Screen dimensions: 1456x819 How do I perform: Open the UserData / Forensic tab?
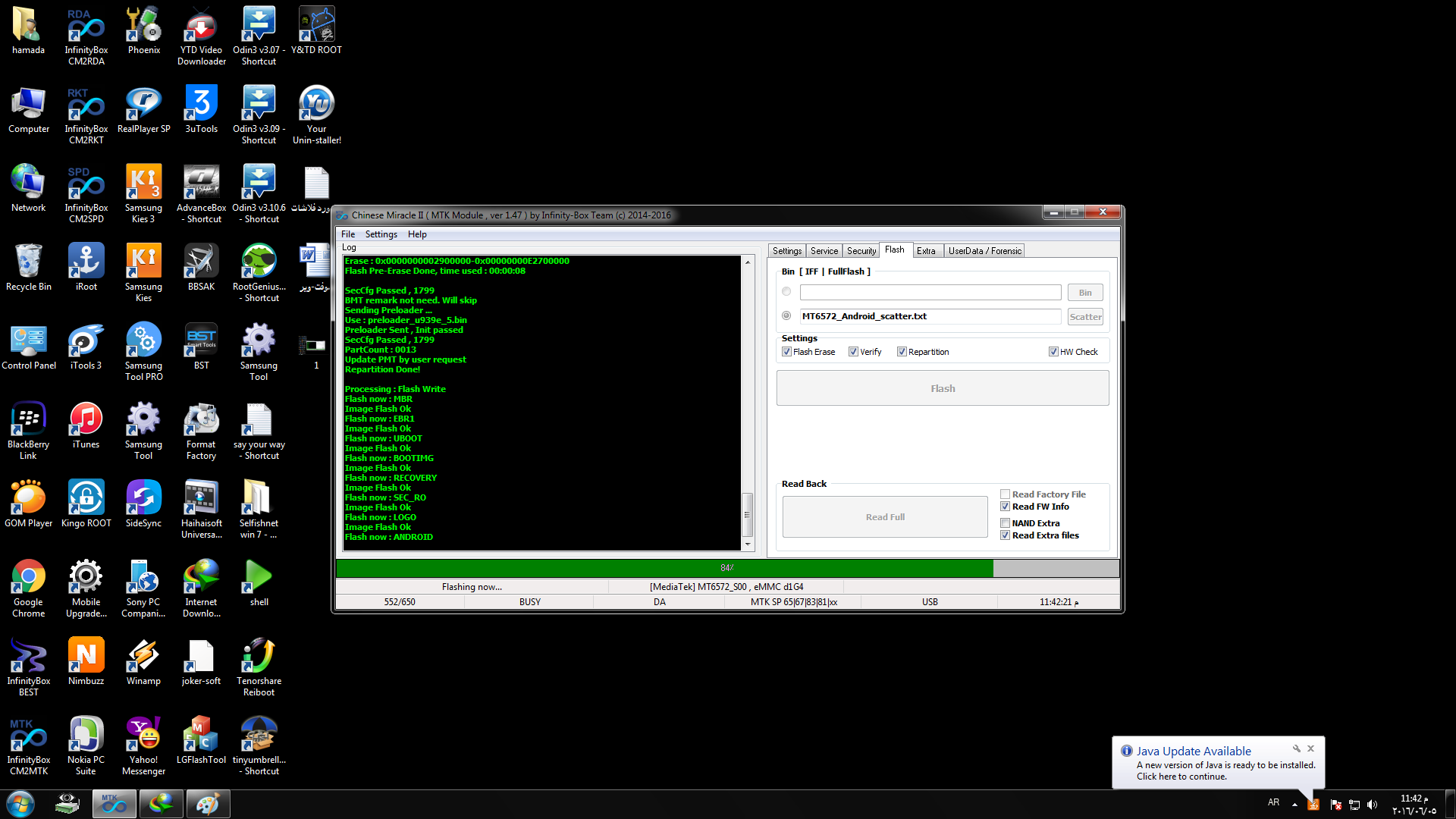click(985, 251)
